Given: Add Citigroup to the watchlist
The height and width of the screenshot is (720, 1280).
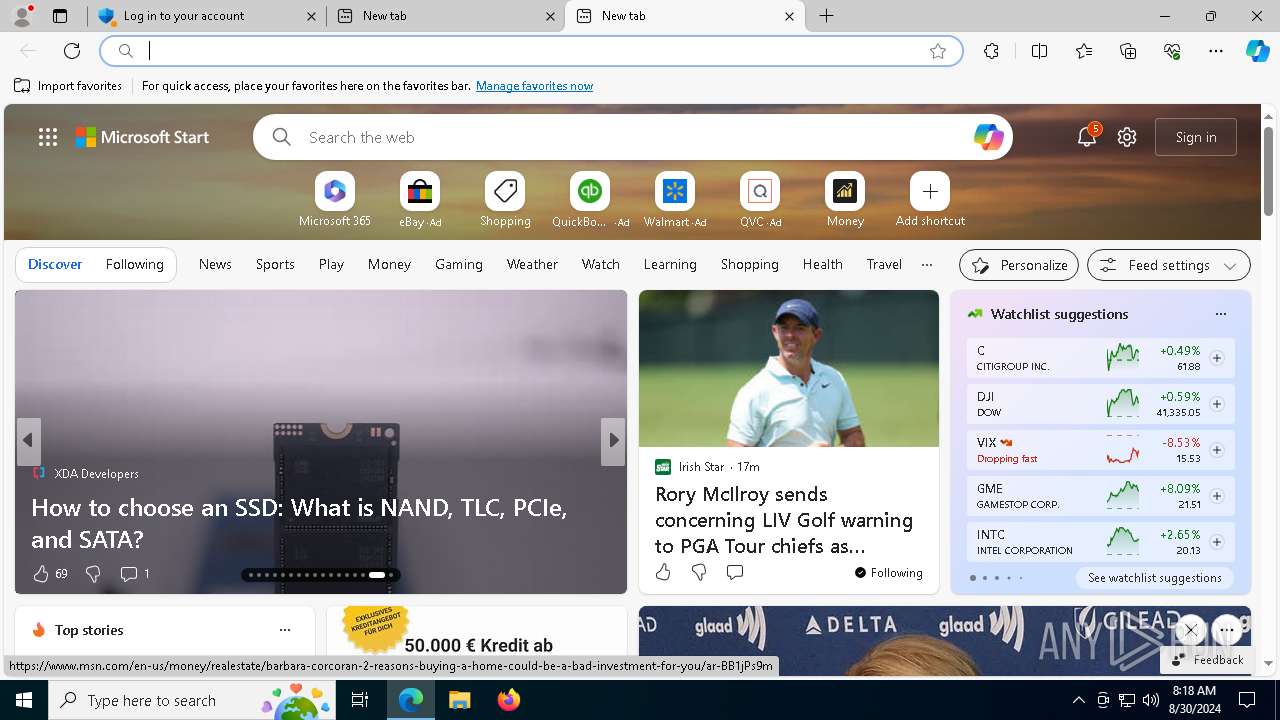Looking at the screenshot, I should tap(1217, 358).
